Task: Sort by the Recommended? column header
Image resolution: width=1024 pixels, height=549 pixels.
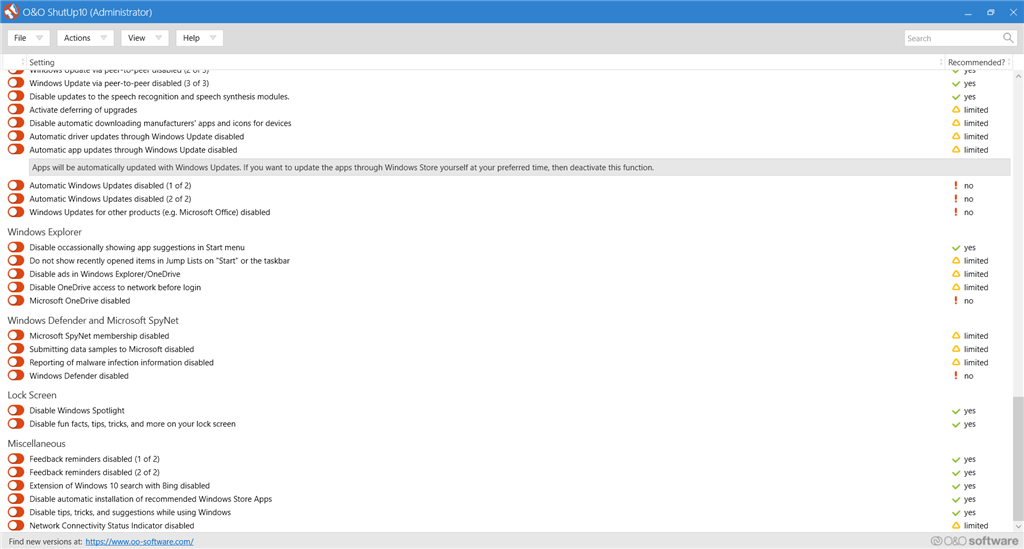Action: click(x=976, y=62)
